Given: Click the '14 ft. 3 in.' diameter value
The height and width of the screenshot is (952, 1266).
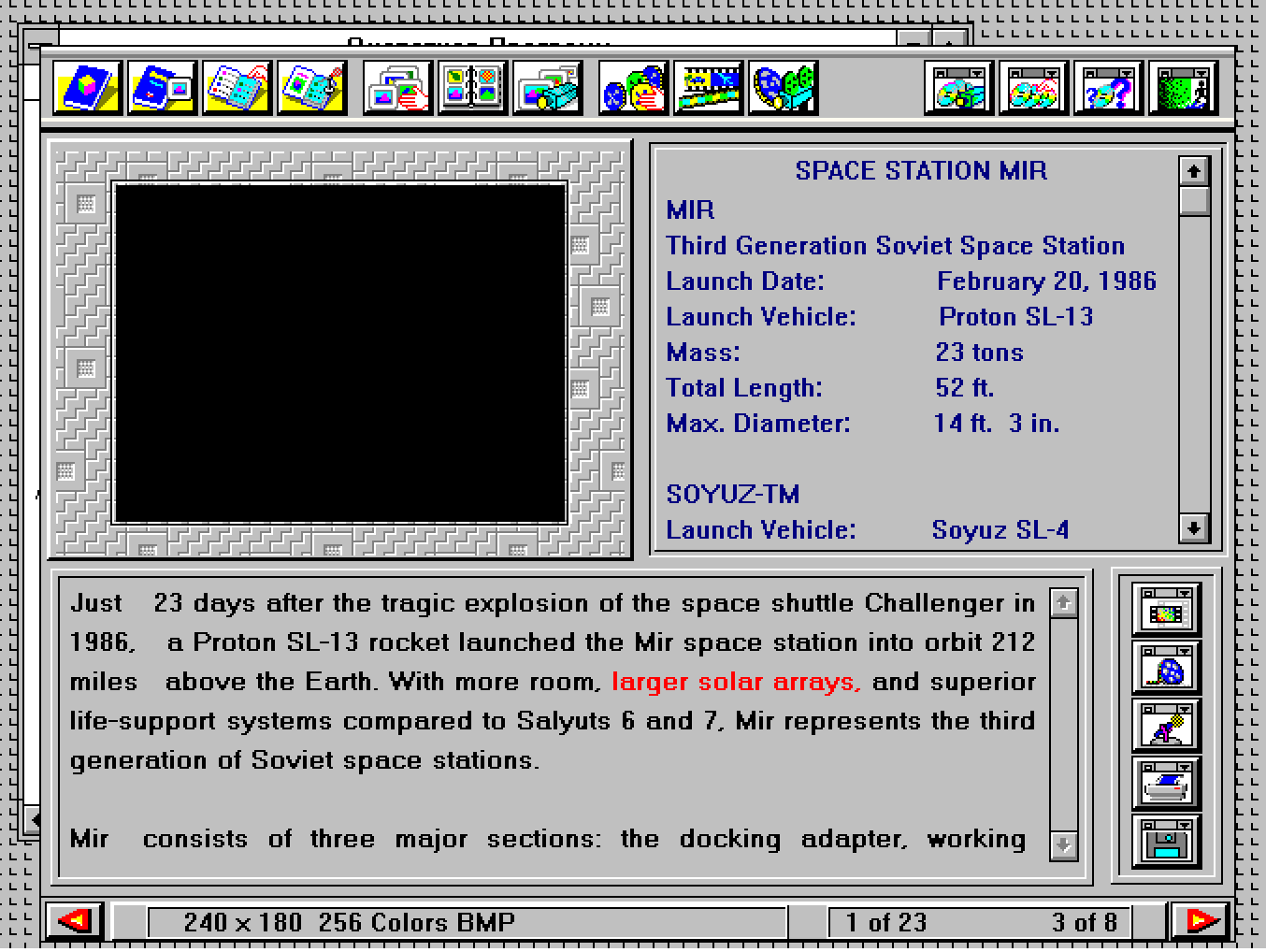Looking at the screenshot, I should pos(997,424).
